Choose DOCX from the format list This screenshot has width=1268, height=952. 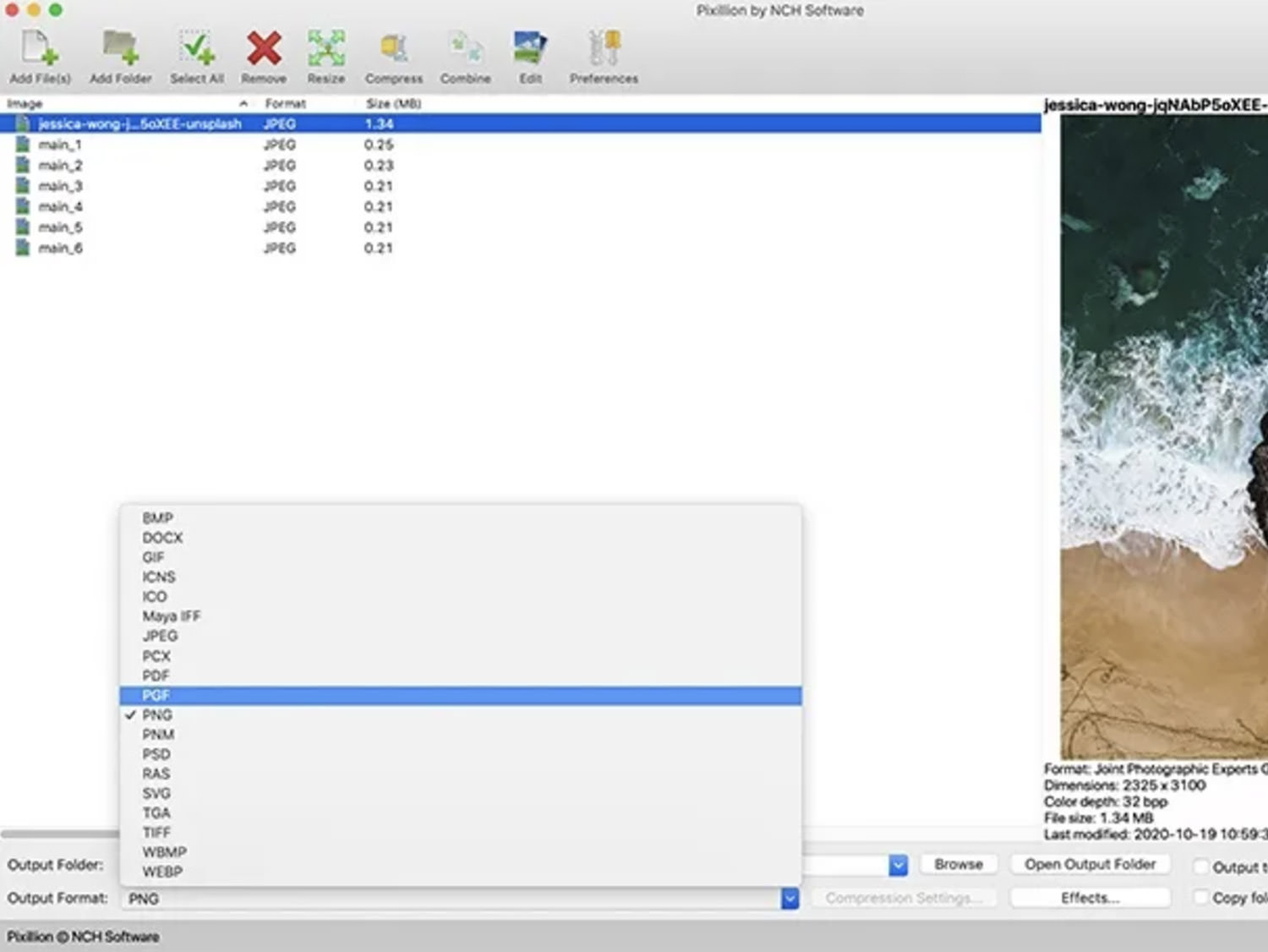pyautogui.click(x=461, y=538)
